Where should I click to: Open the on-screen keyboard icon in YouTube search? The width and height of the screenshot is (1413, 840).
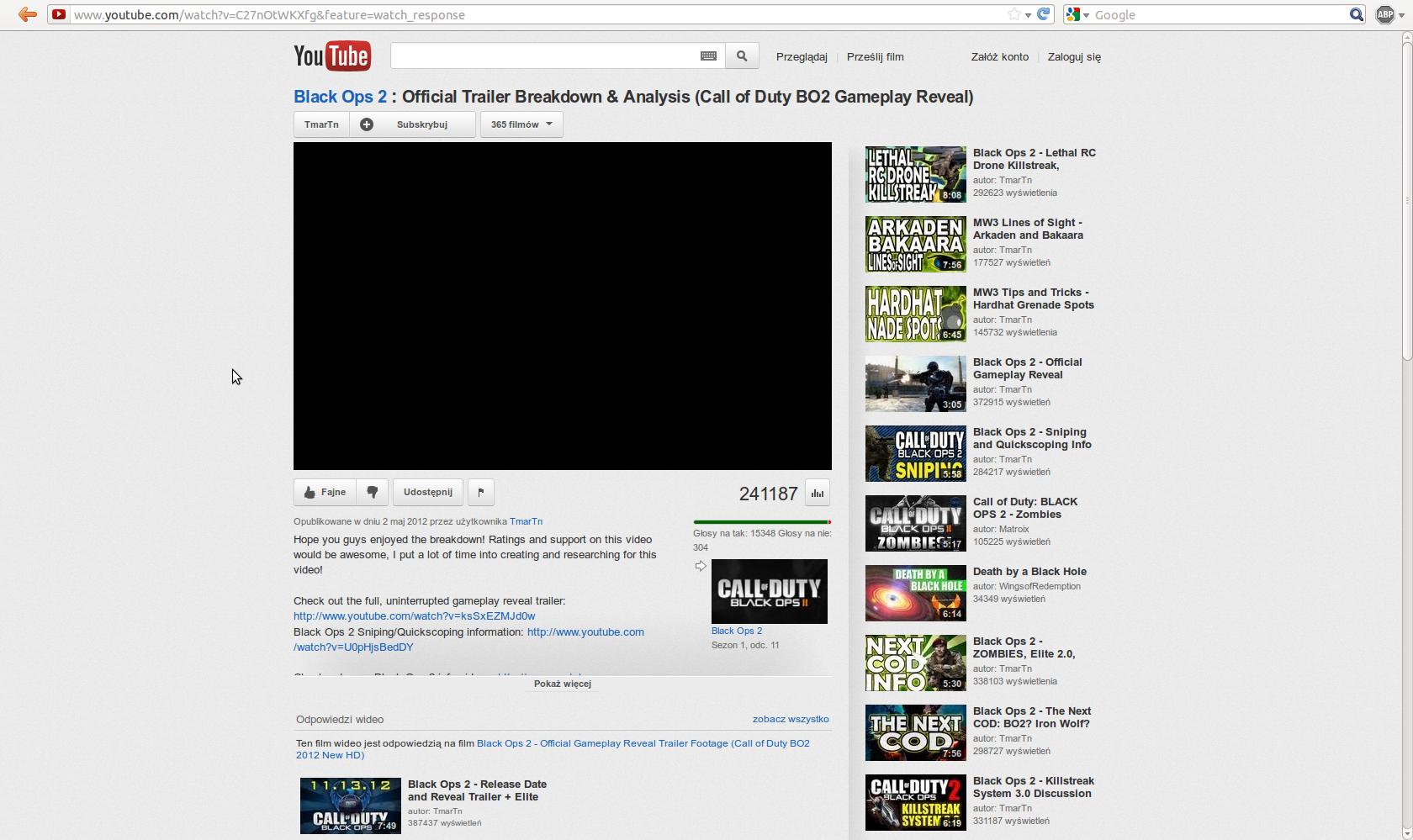(x=708, y=56)
